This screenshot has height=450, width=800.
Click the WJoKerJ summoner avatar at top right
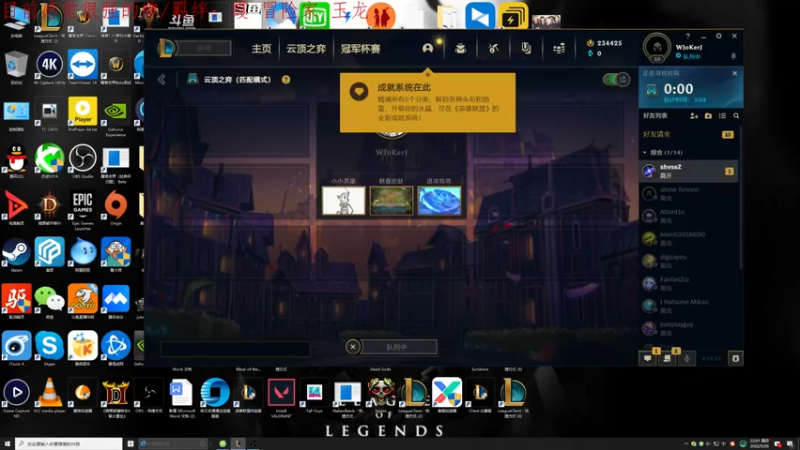coord(657,47)
